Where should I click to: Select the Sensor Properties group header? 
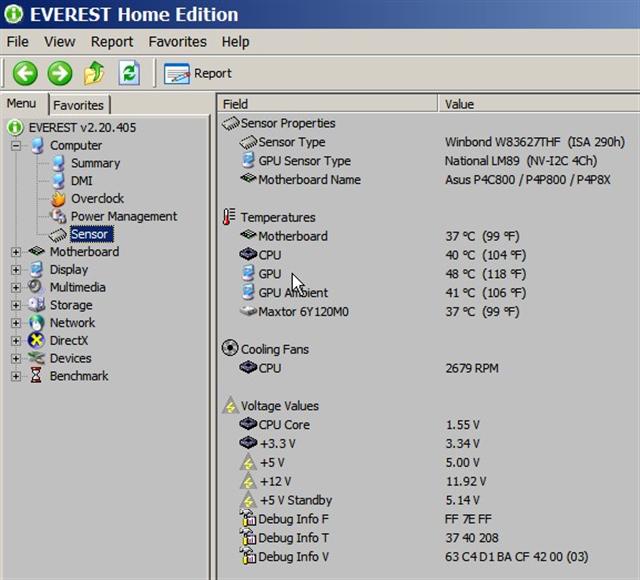[279, 123]
